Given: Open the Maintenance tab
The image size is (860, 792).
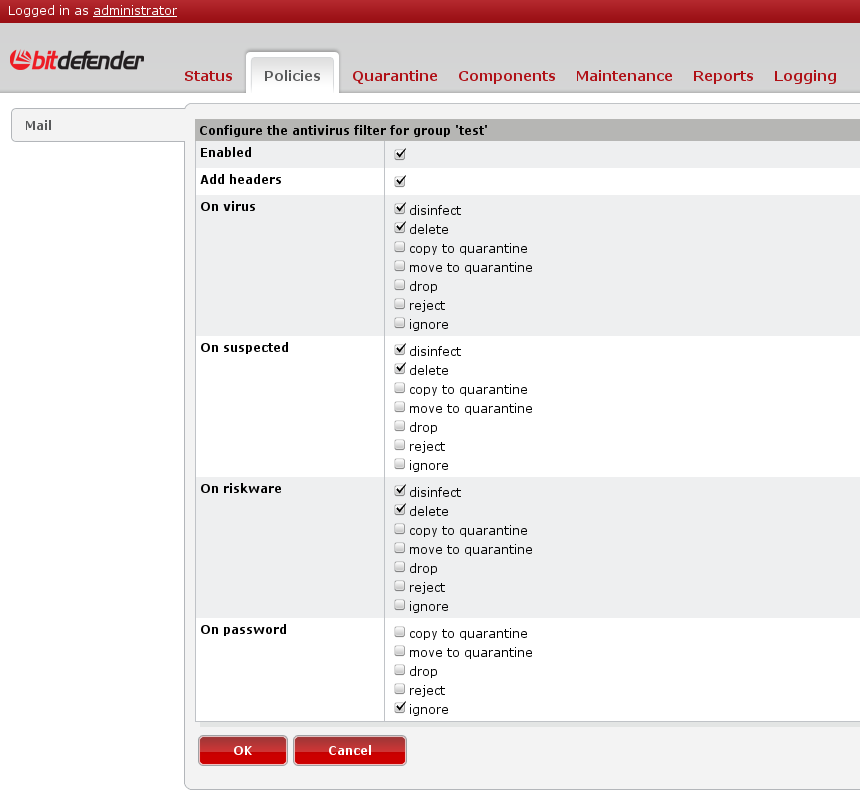Looking at the screenshot, I should [x=624, y=76].
